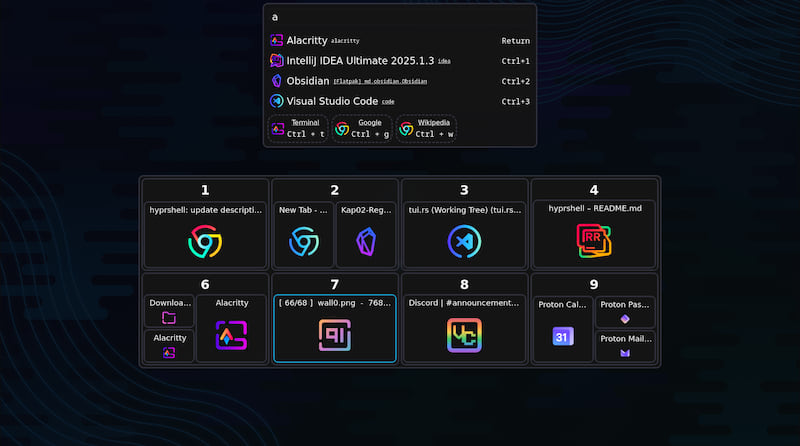Click title "tui.rs (Working Tree) (tui.rs..."
The width and height of the screenshot is (800, 446).
(464, 210)
